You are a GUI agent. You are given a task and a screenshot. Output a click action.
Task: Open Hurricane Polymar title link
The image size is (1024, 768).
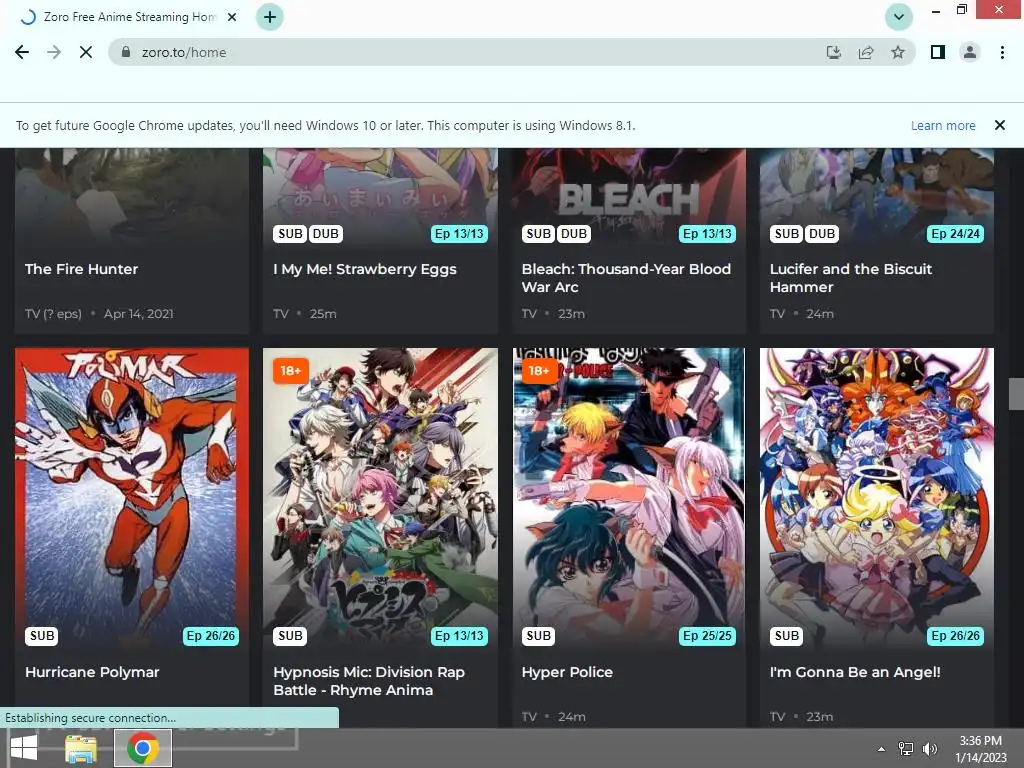pyautogui.click(x=92, y=672)
